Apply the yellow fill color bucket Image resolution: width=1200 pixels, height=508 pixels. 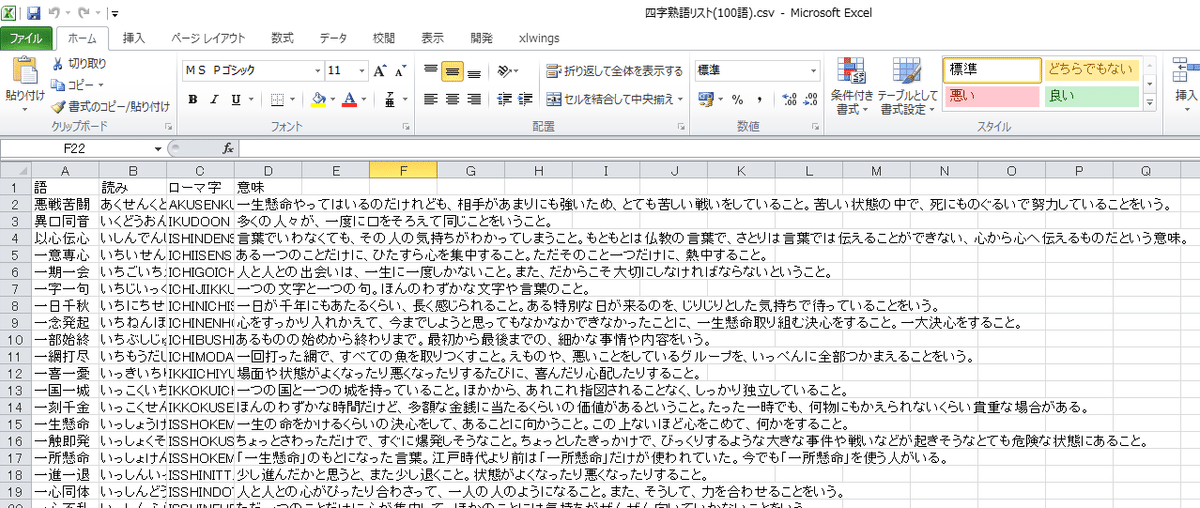tap(318, 99)
